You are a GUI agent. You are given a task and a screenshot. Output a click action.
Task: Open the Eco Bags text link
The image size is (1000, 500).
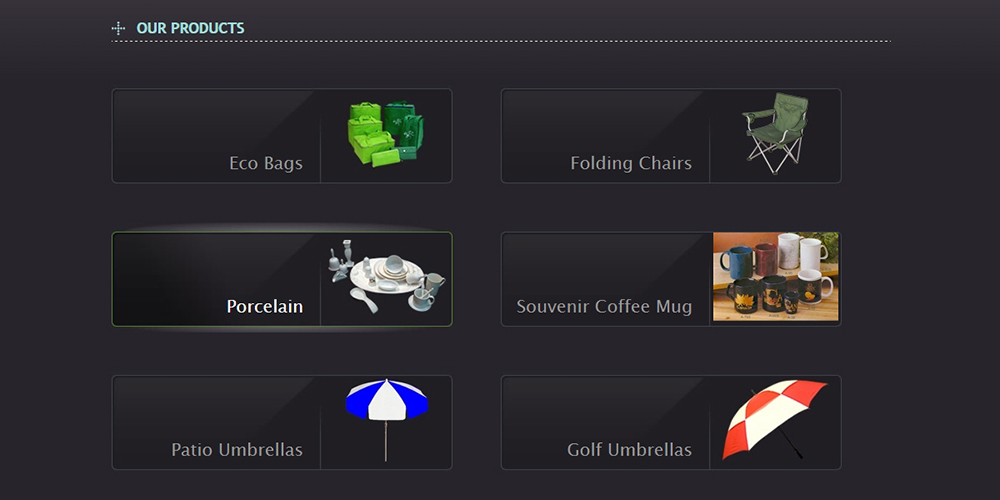pyautogui.click(x=266, y=163)
